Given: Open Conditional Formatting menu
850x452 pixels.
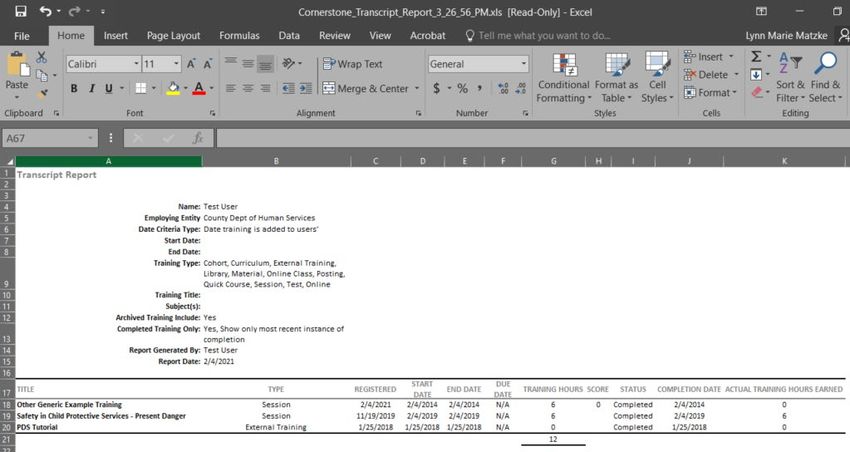Looking at the screenshot, I should (x=564, y=78).
